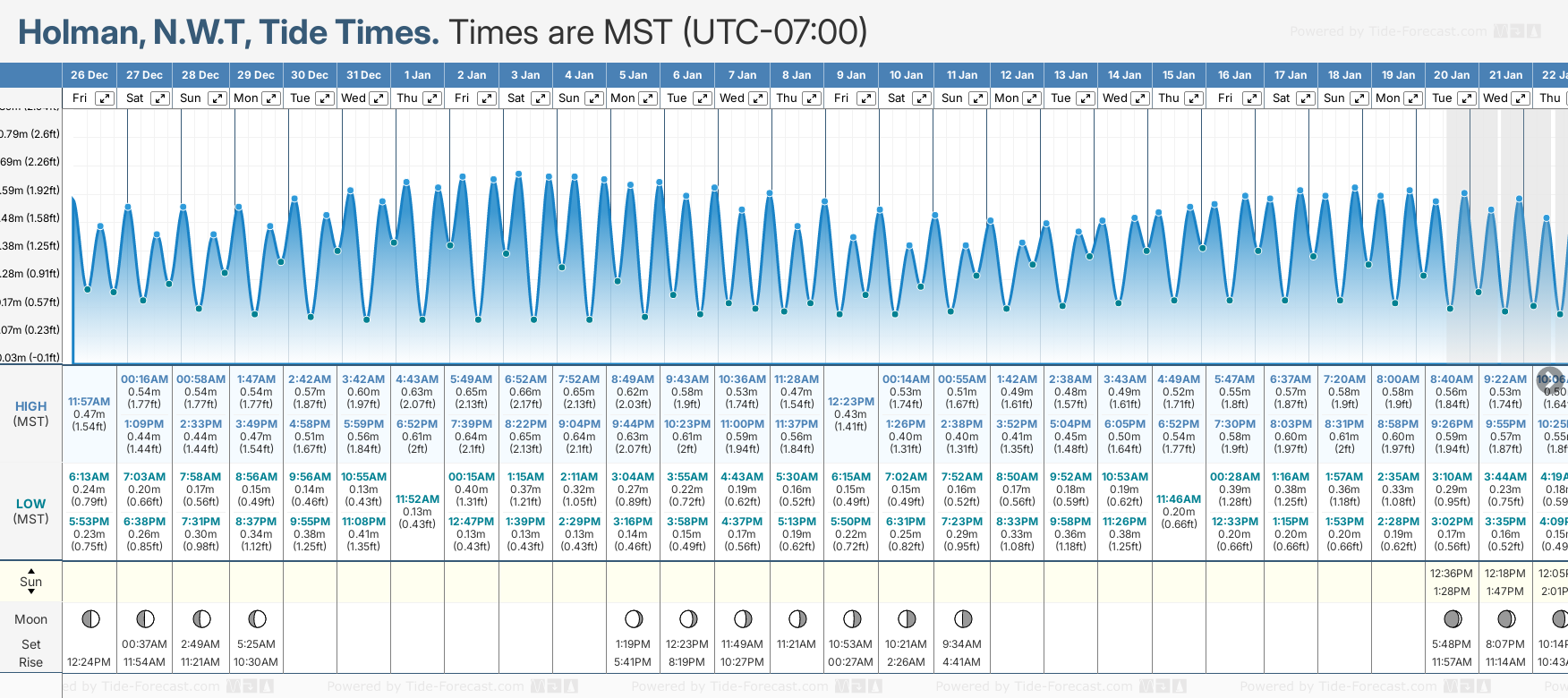Enlarge the Fri 16 Jan column
The height and width of the screenshot is (698, 1568).
(1252, 98)
